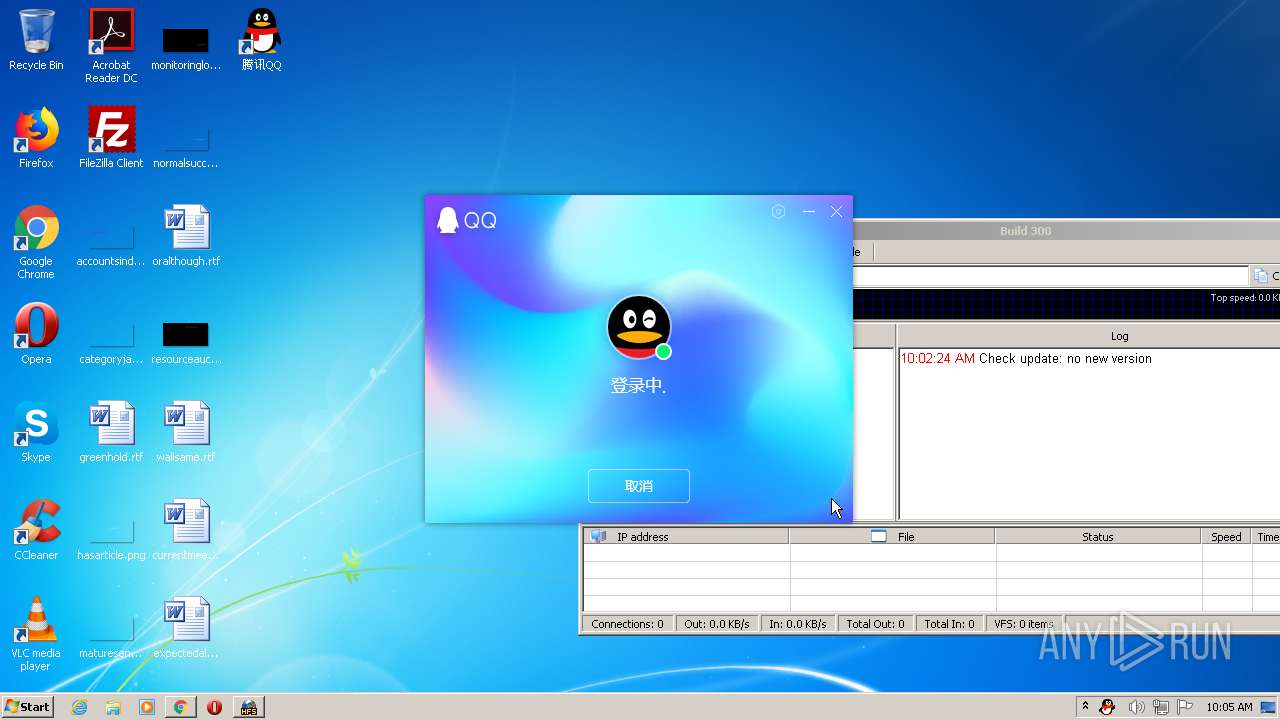Open Internet Explorer from the taskbar
Viewport: 1280px width, 720px height.
pos(80,707)
